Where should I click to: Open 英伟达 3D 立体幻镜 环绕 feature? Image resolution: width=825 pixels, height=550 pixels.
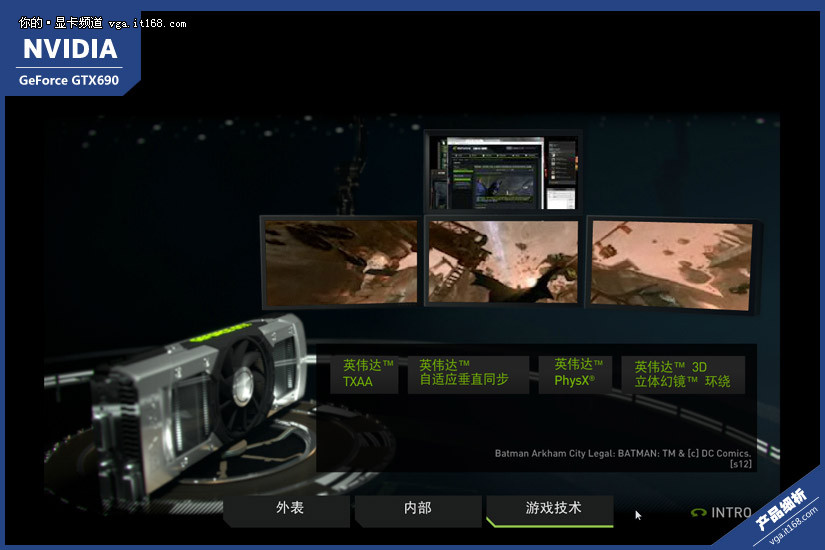[683, 375]
